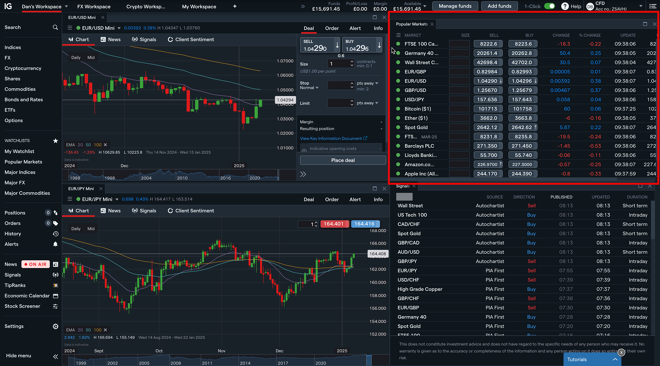Toggle the 1-Click dealing switch

[x=549, y=6]
